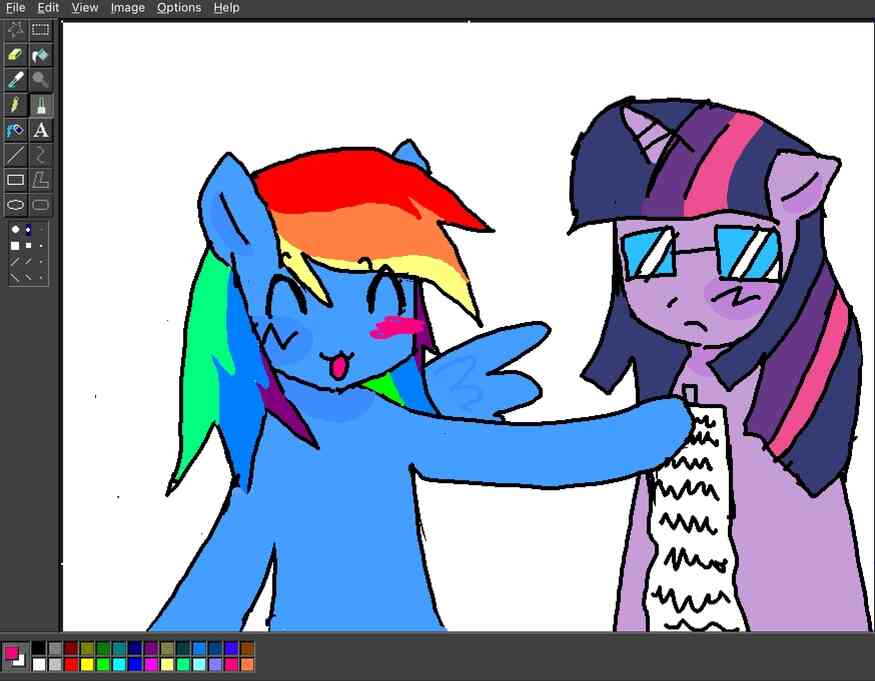Pick the Ellipse tool
The width and height of the screenshot is (875, 681).
pos(16,205)
